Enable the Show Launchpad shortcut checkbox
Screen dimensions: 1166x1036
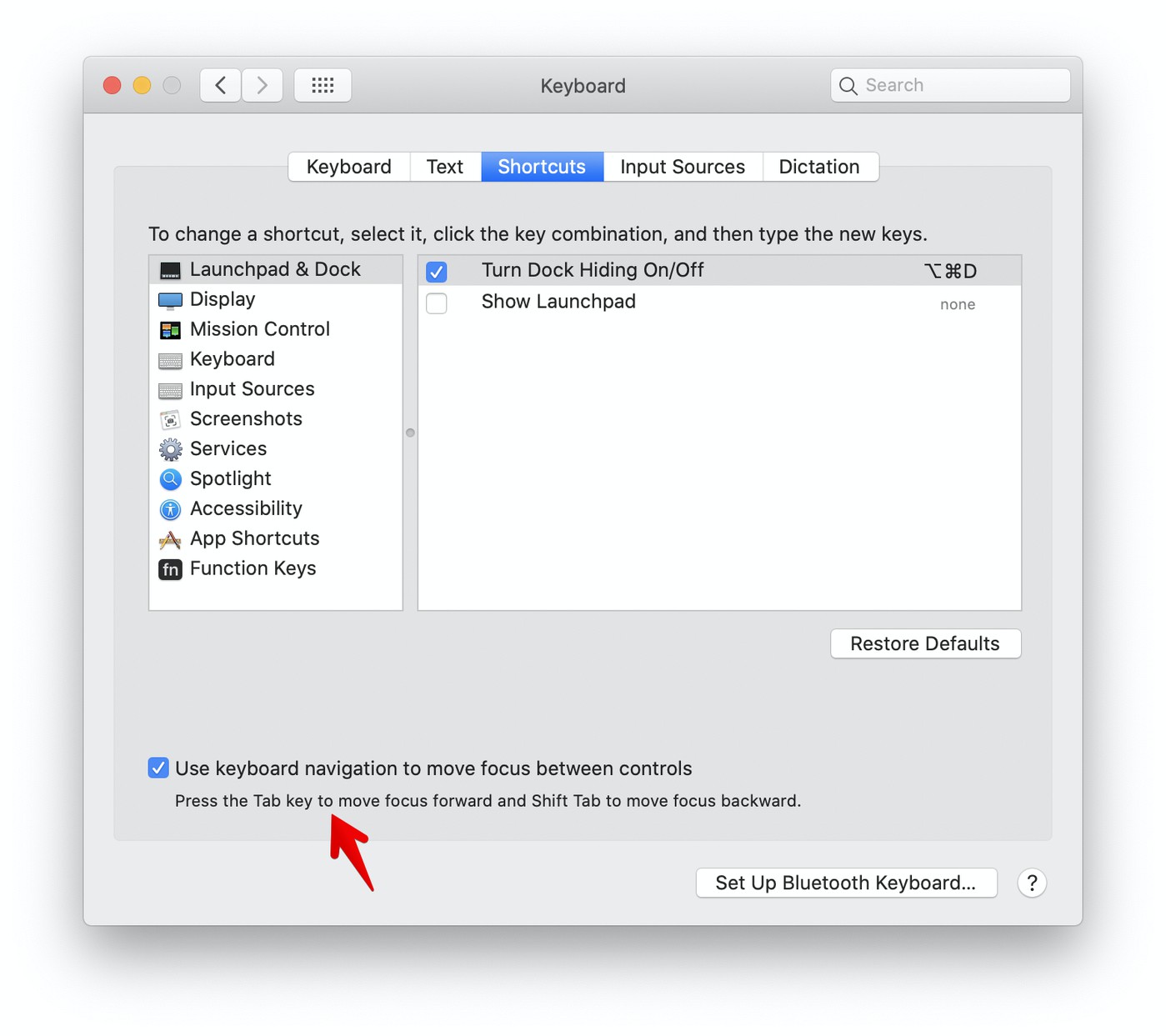[437, 303]
